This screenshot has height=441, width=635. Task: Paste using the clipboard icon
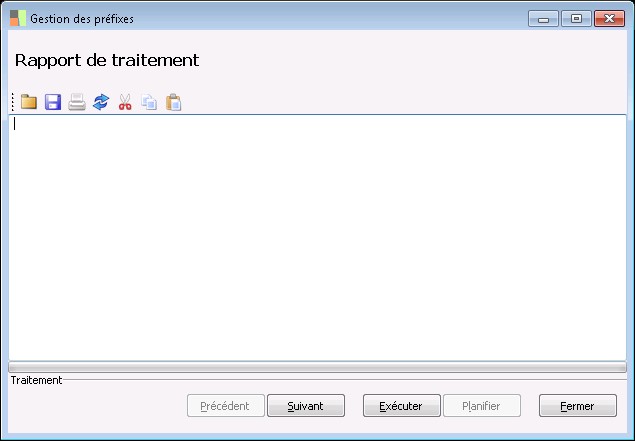click(x=173, y=102)
